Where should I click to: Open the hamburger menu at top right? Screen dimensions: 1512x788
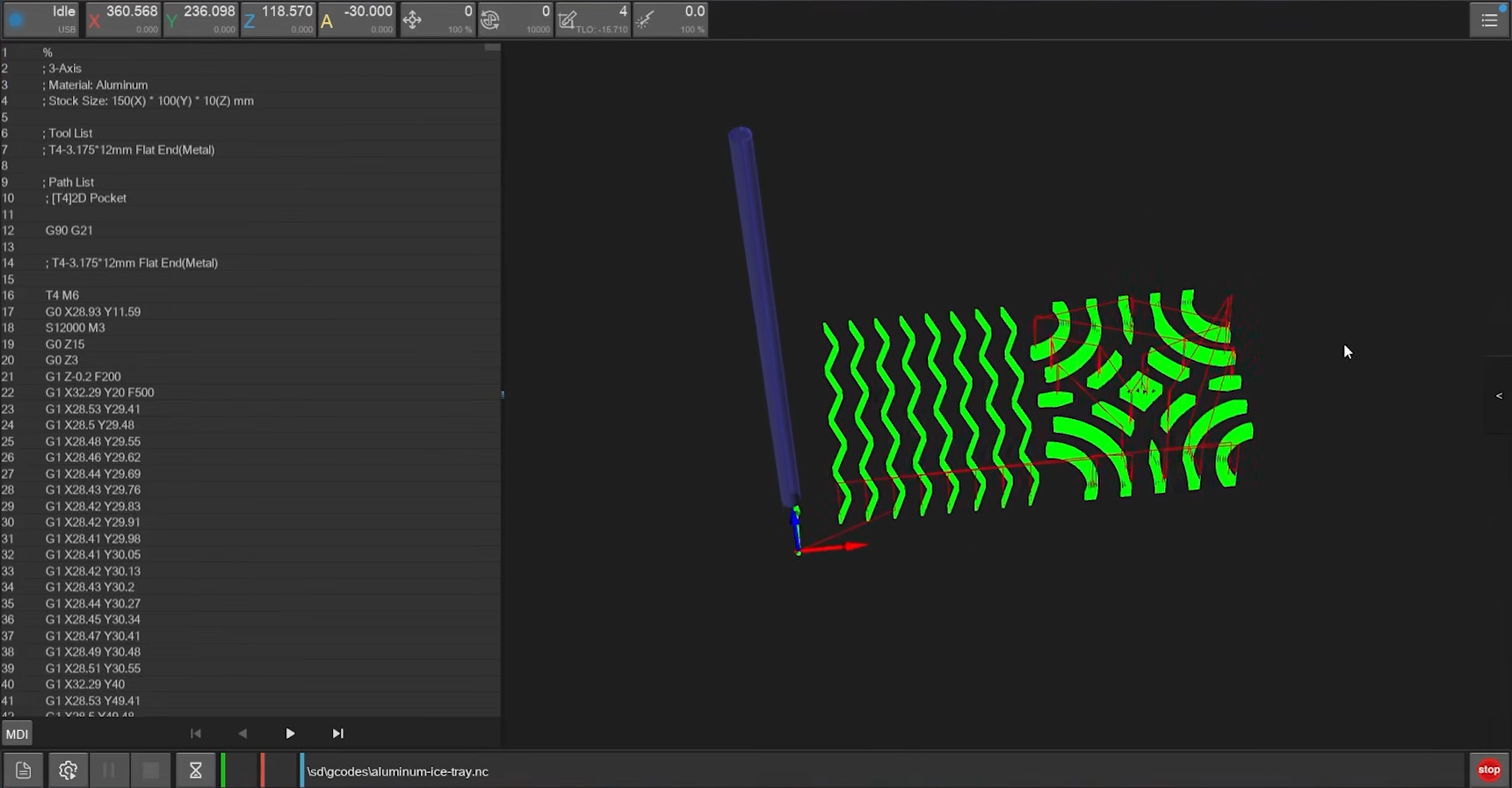click(x=1488, y=20)
